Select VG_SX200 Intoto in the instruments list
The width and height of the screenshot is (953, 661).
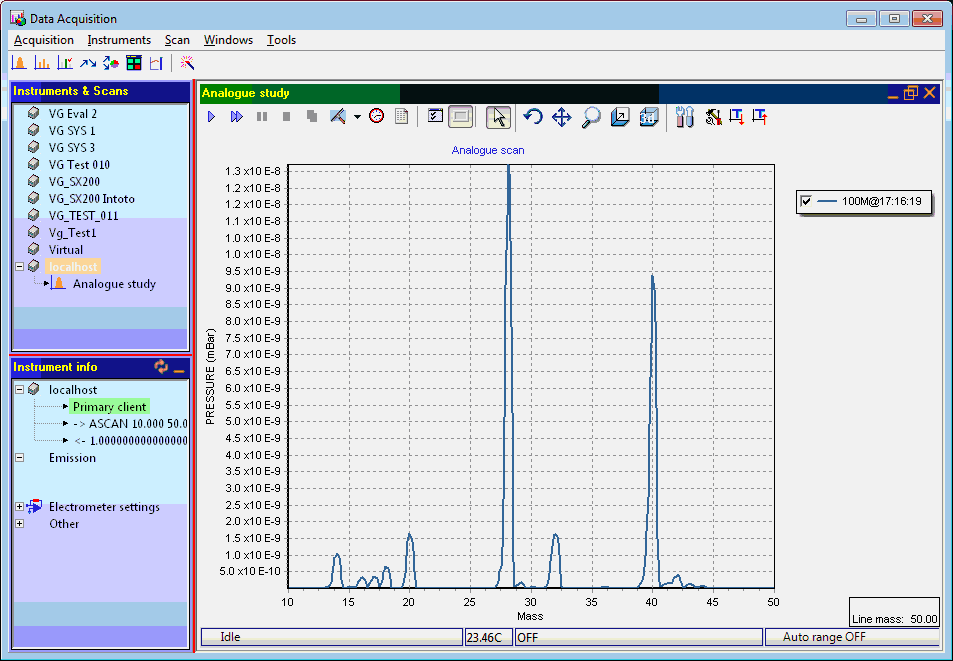click(91, 199)
